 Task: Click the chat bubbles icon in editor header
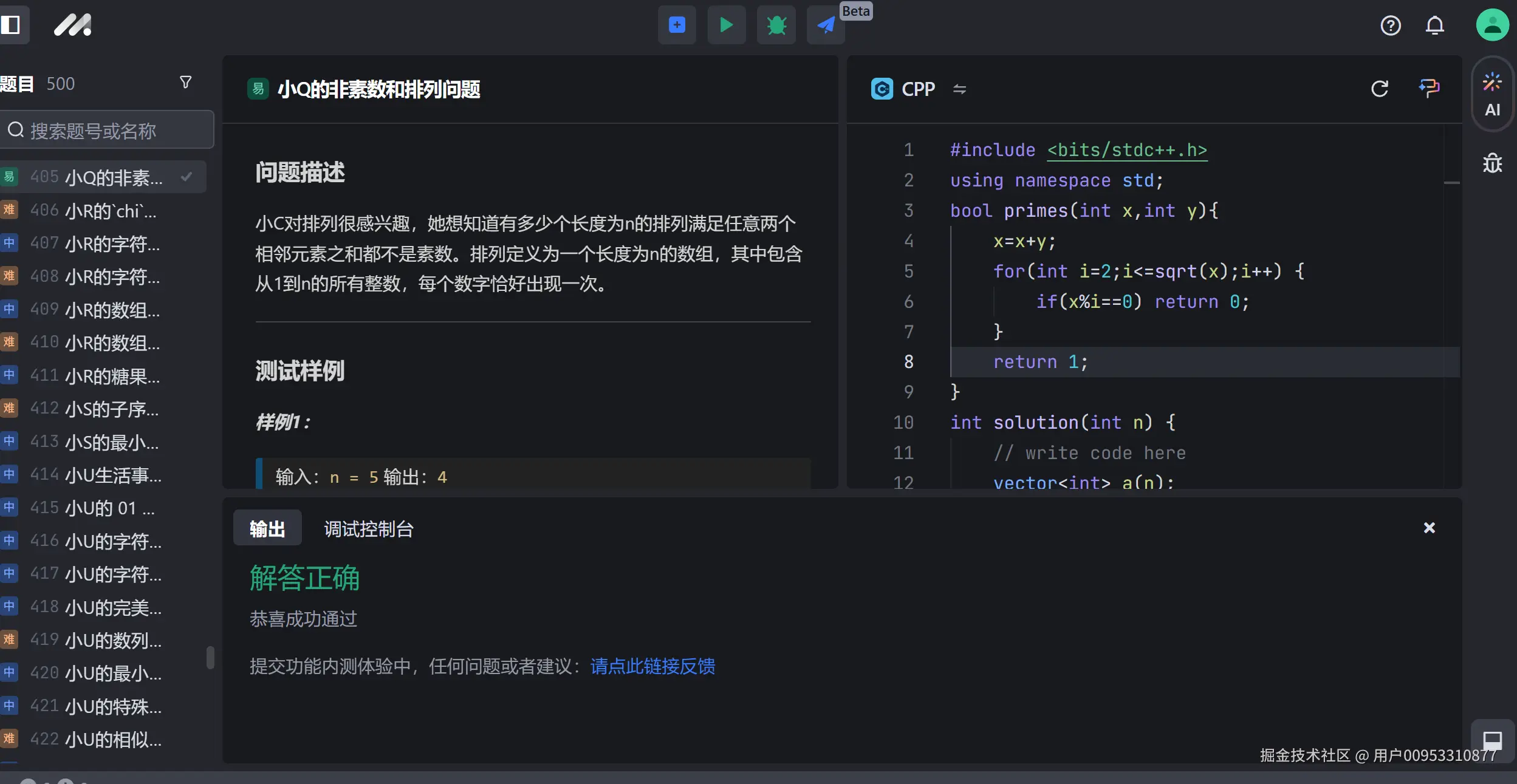tap(1429, 89)
